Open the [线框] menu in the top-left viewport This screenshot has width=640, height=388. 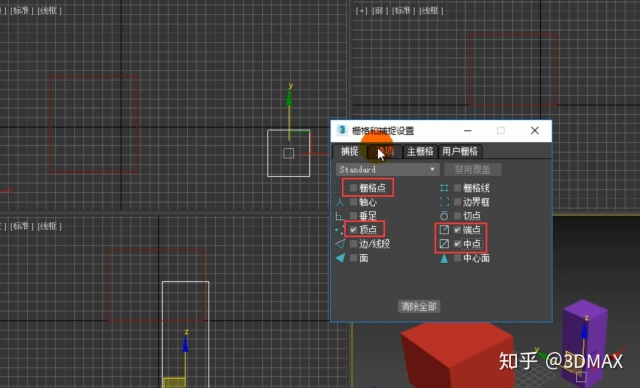49,11
